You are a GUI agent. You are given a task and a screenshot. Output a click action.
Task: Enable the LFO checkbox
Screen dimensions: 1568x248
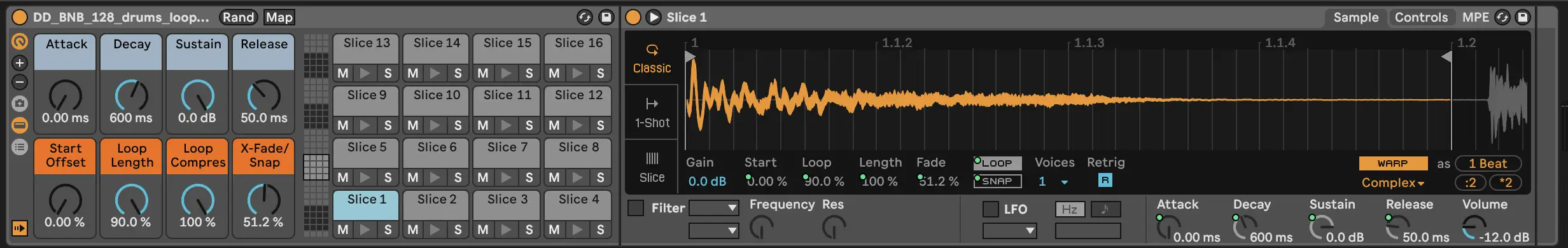tap(991, 209)
